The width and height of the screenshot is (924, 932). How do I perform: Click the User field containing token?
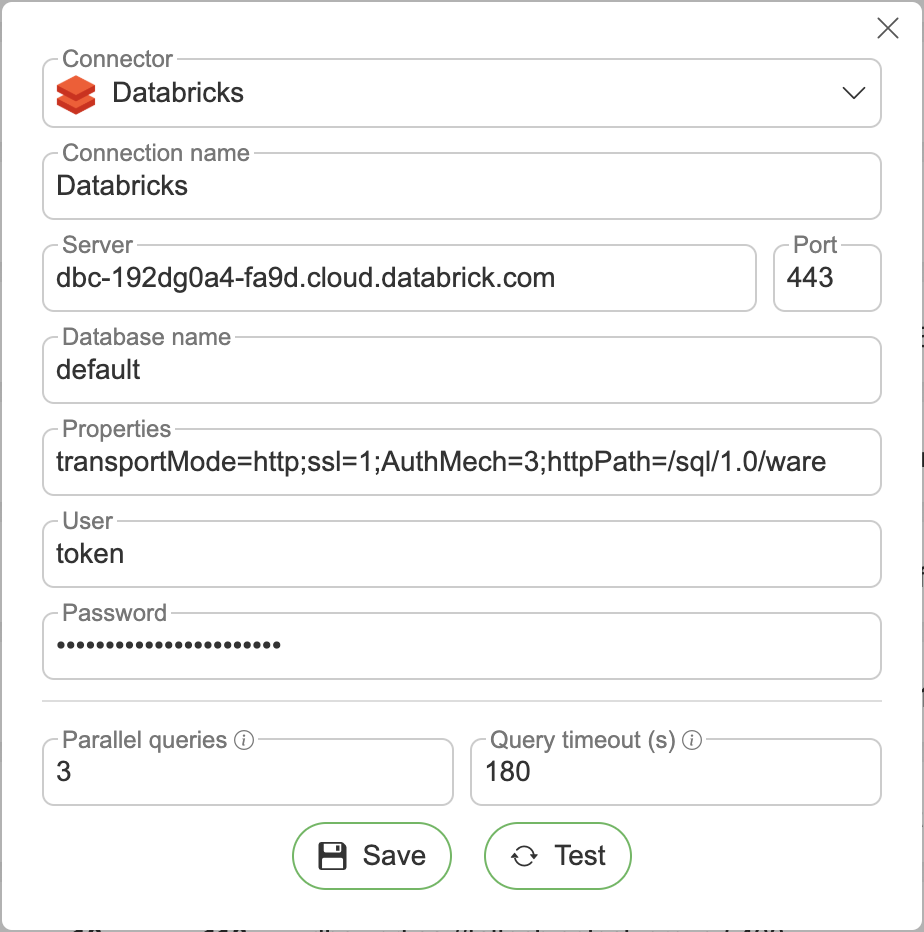[x=460, y=554]
